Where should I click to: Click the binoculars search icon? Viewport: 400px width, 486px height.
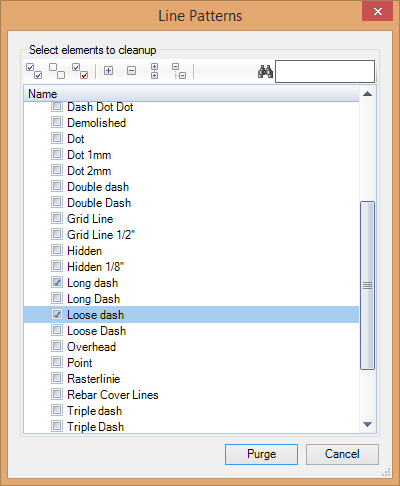[x=265, y=71]
